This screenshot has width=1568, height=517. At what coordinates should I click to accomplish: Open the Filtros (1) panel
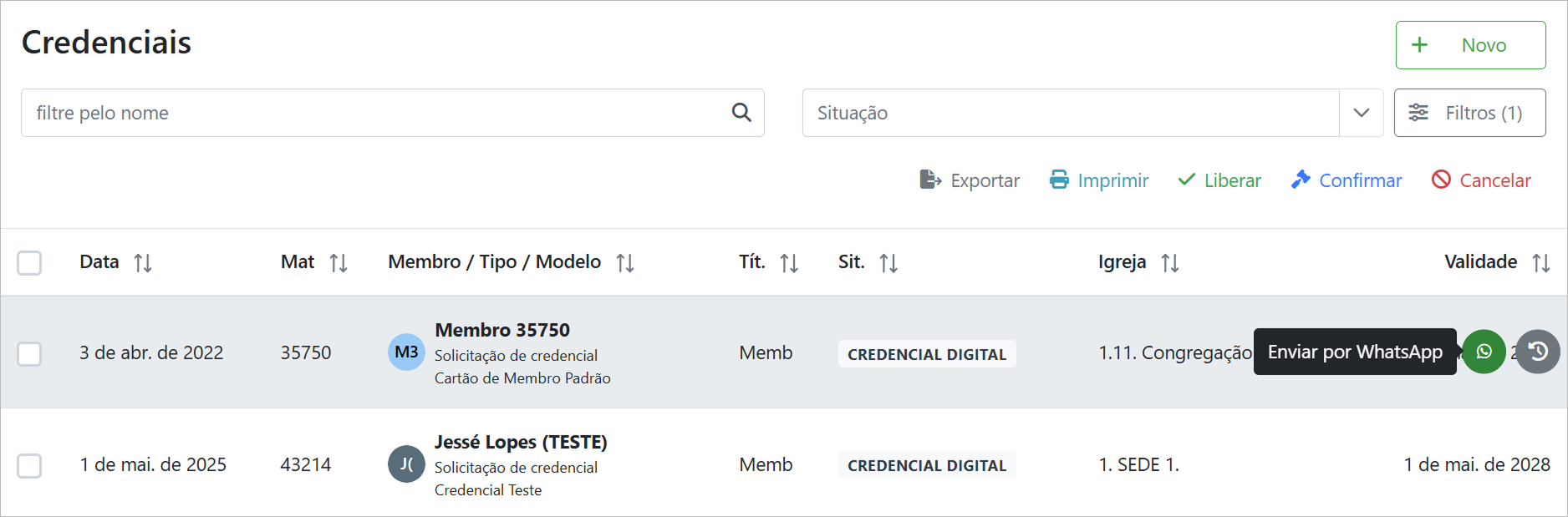click(1469, 113)
